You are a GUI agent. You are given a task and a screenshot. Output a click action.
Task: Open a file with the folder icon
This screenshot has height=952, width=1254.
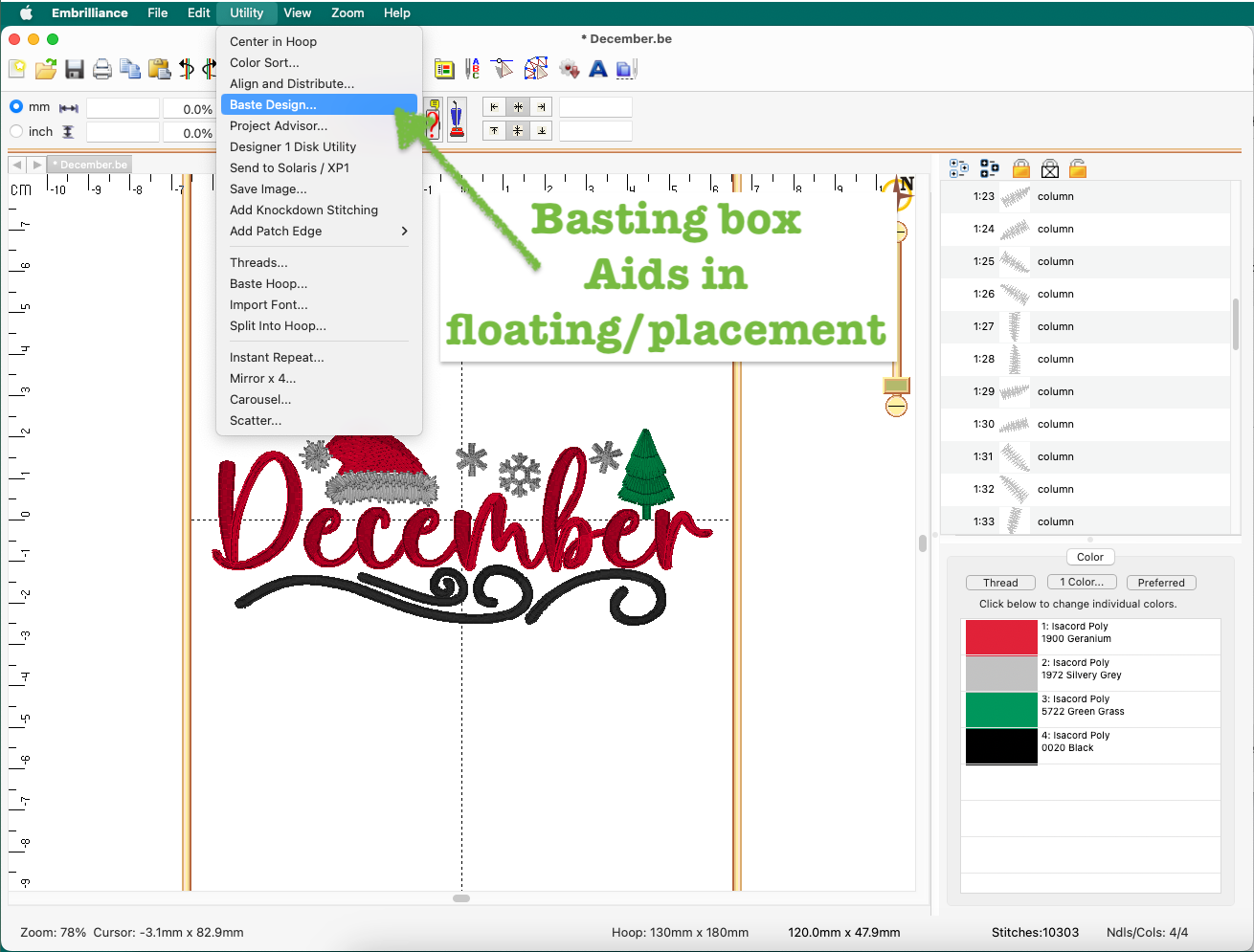pos(45,69)
